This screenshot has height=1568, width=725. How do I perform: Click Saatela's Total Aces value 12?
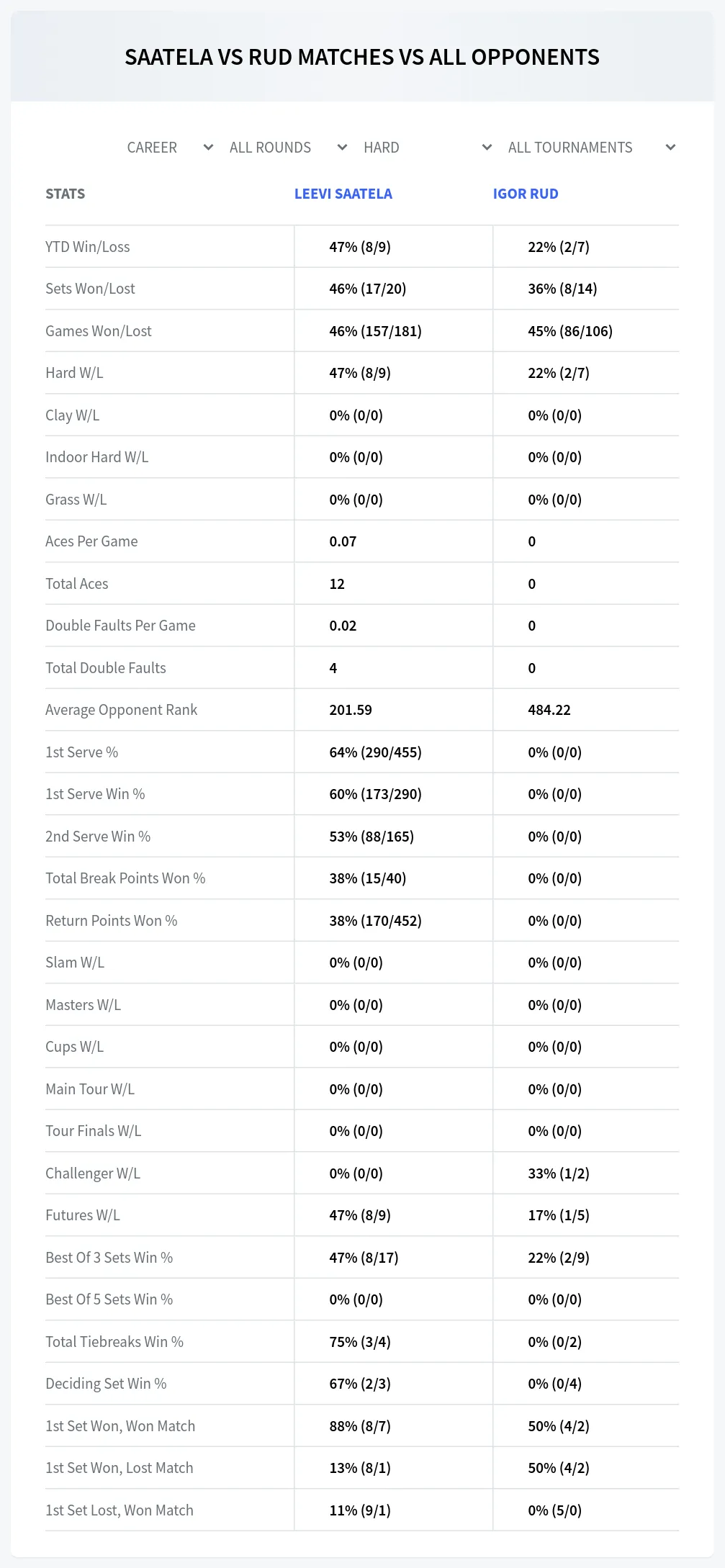tap(337, 584)
